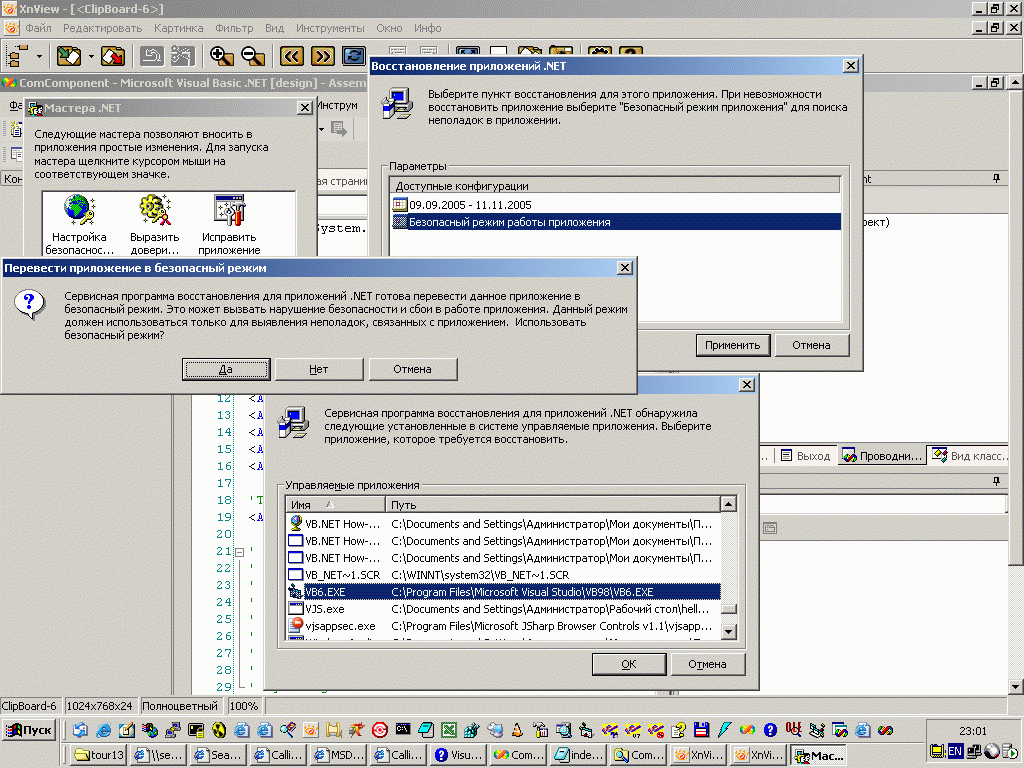Open the Вид menu
1024x768 pixels.
274,28
